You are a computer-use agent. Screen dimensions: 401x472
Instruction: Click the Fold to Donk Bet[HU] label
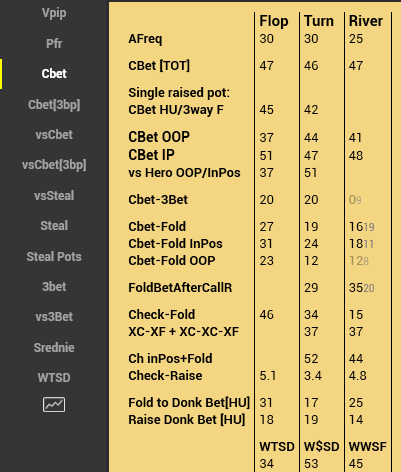pyautogui.click(x=189, y=403)
